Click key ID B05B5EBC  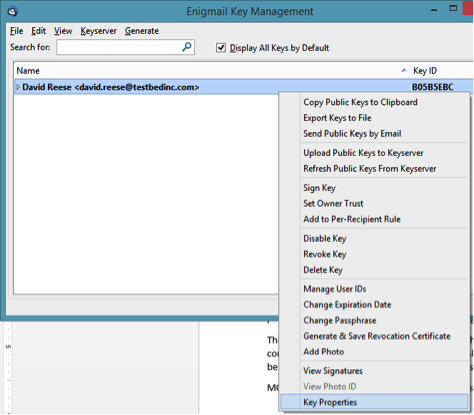[432, 87]
